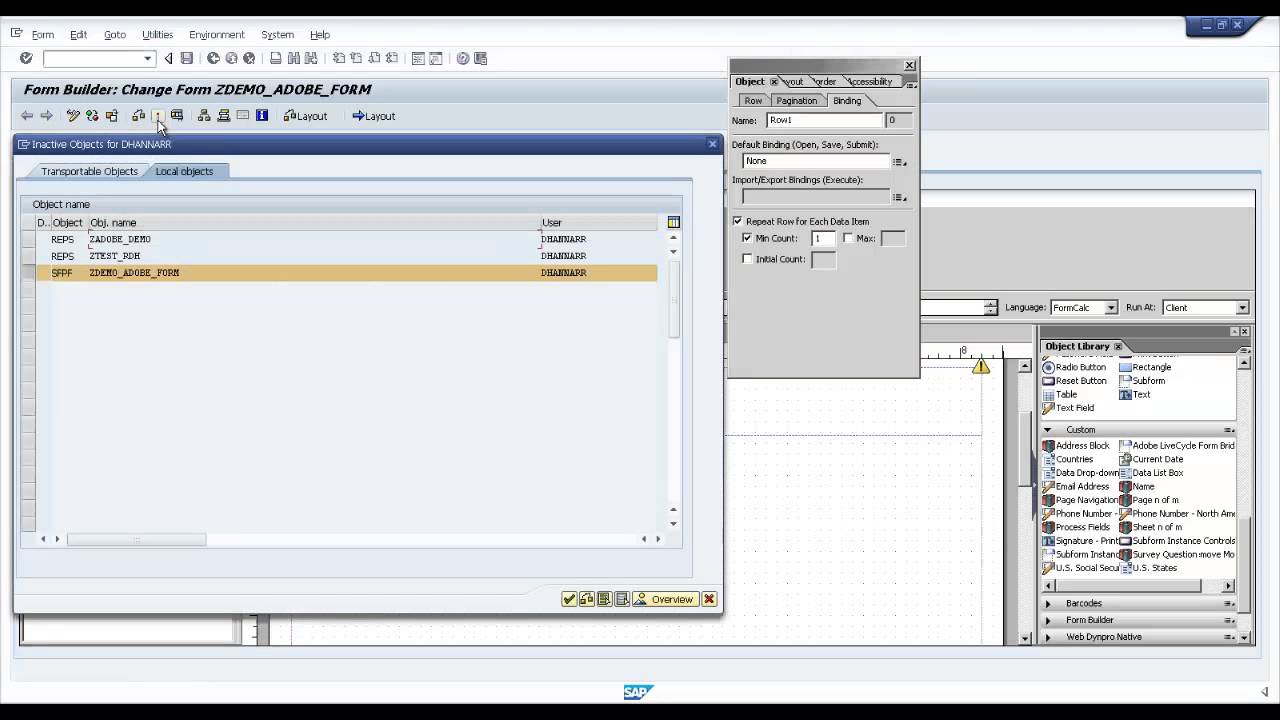Open the Default Binding options menu icon
1280x720 pixels.
899,162
